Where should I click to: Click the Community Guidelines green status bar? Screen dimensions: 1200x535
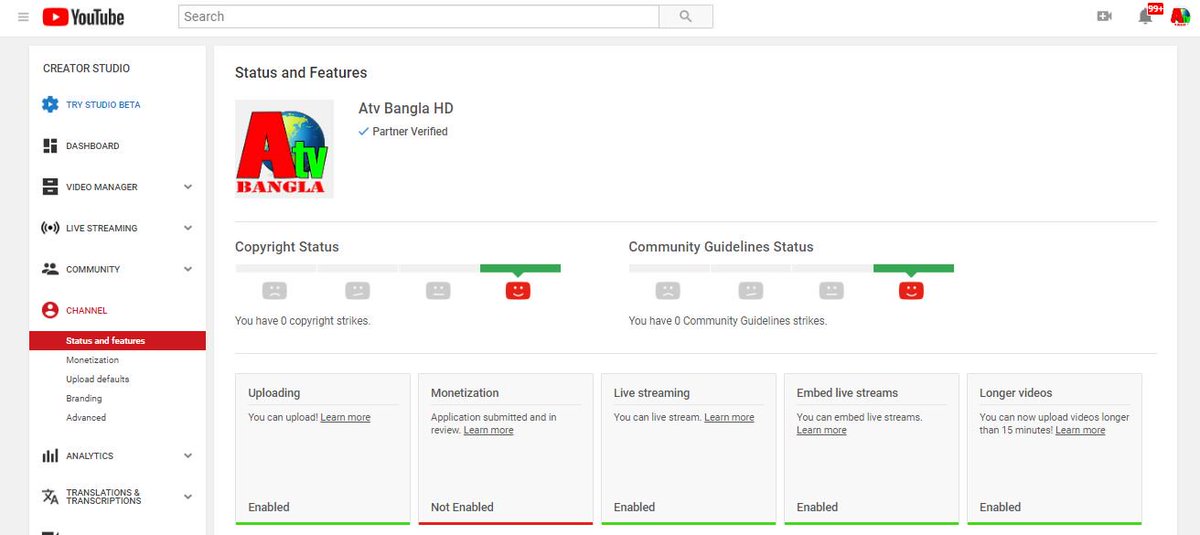[913, 268]
